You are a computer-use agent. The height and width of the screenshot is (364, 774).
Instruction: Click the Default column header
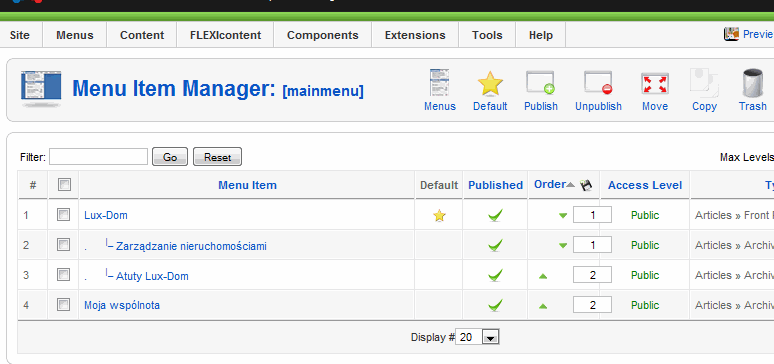(x=439, y=185)
